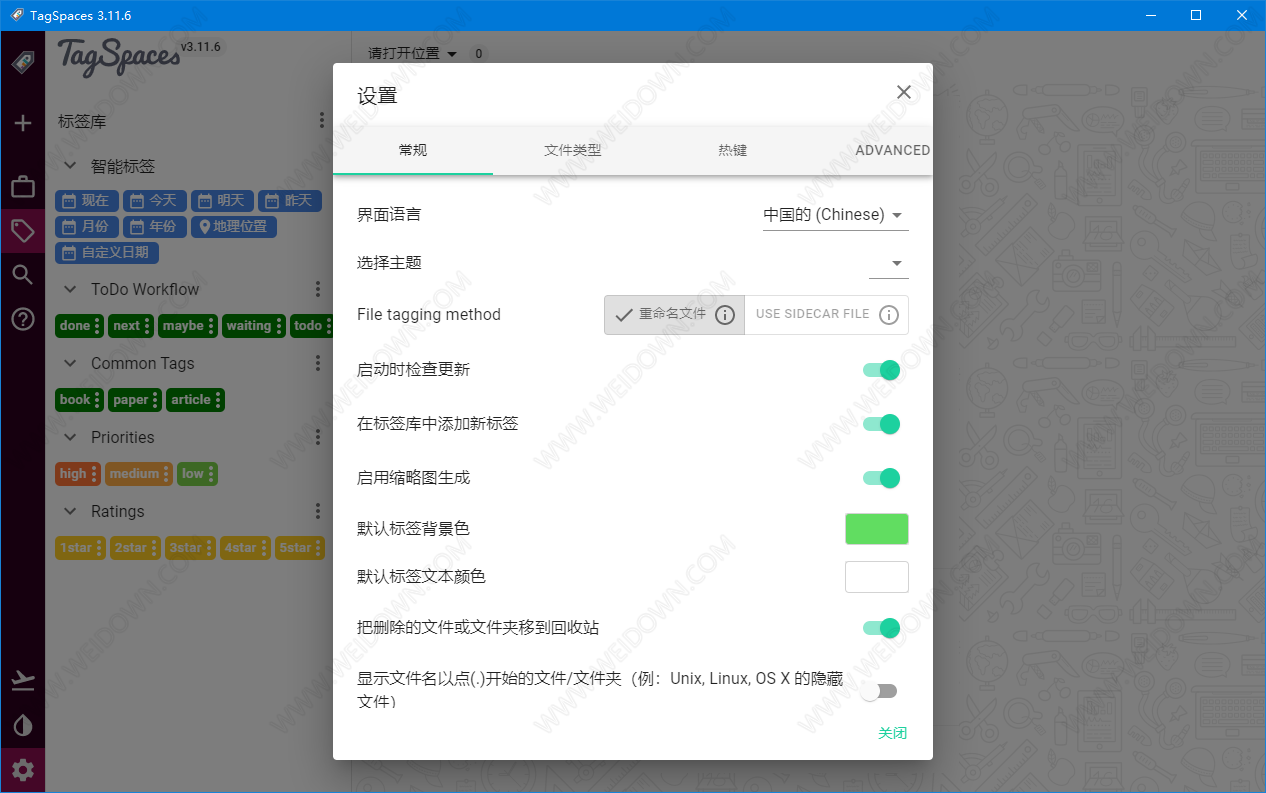Click the 自定义日期 smart tag
The height and width of the screenshot is (793, 1266).
107,253
